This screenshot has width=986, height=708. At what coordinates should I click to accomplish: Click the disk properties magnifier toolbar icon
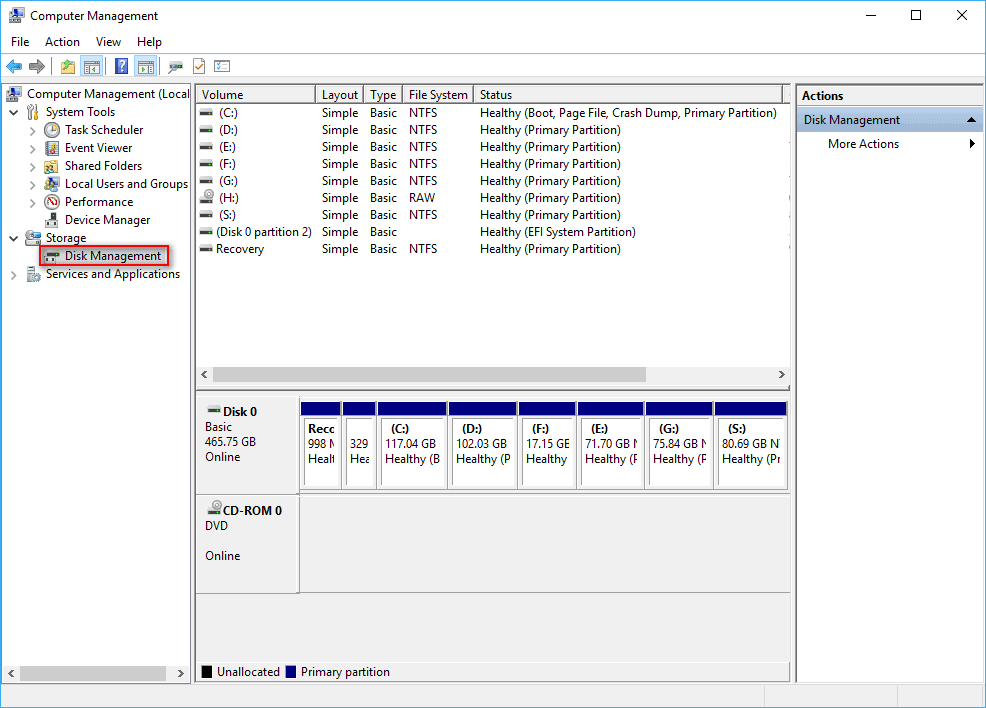(174, 66)
